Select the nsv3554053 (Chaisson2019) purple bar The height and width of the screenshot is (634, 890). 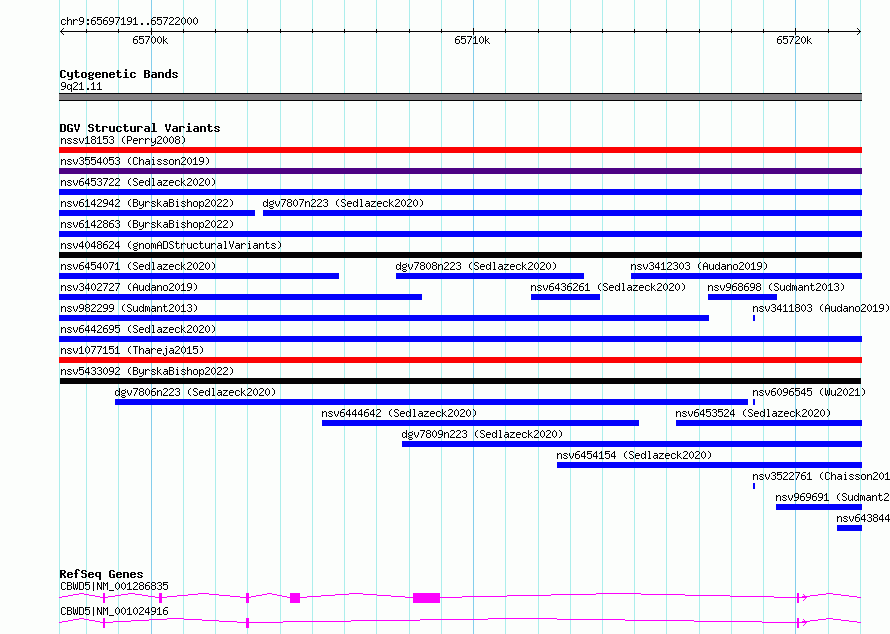pos(460,171)
